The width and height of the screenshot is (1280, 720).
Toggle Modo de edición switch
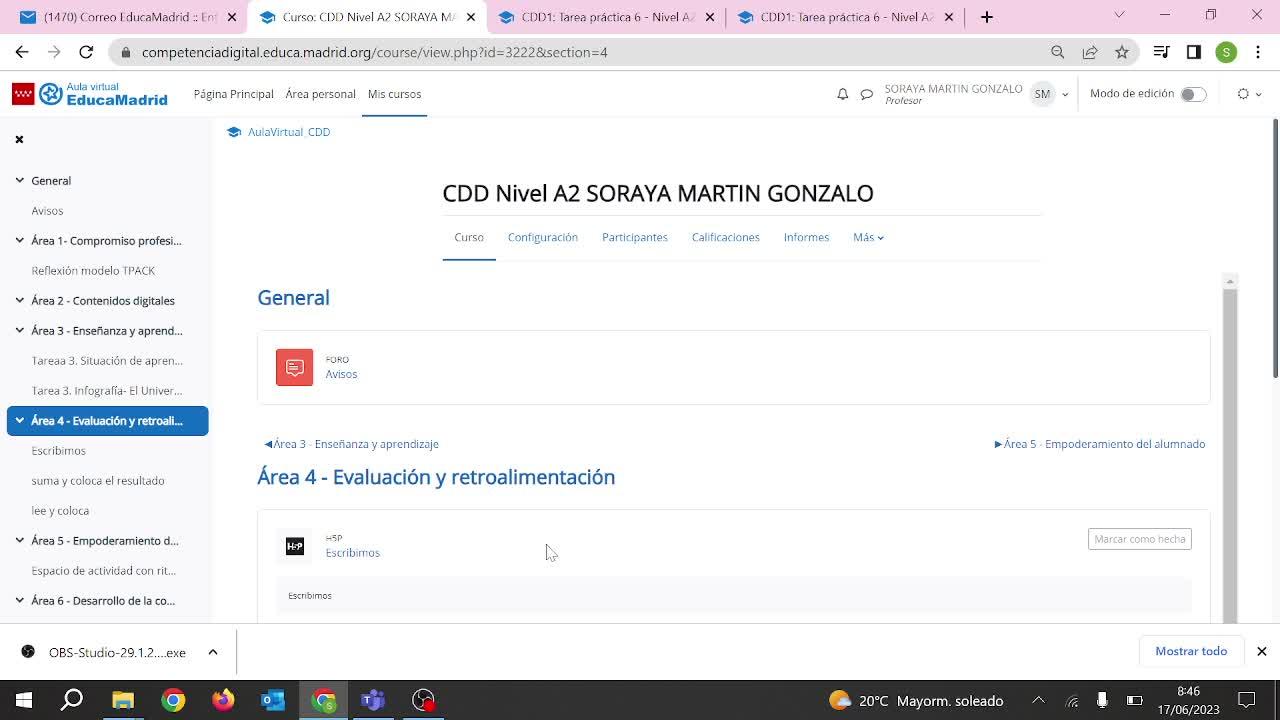(1193, 94)
